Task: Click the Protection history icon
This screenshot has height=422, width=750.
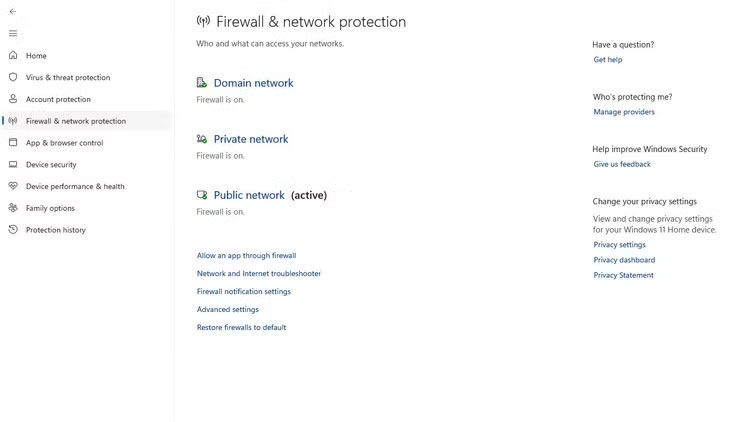Action: click(x=13, y=230)
